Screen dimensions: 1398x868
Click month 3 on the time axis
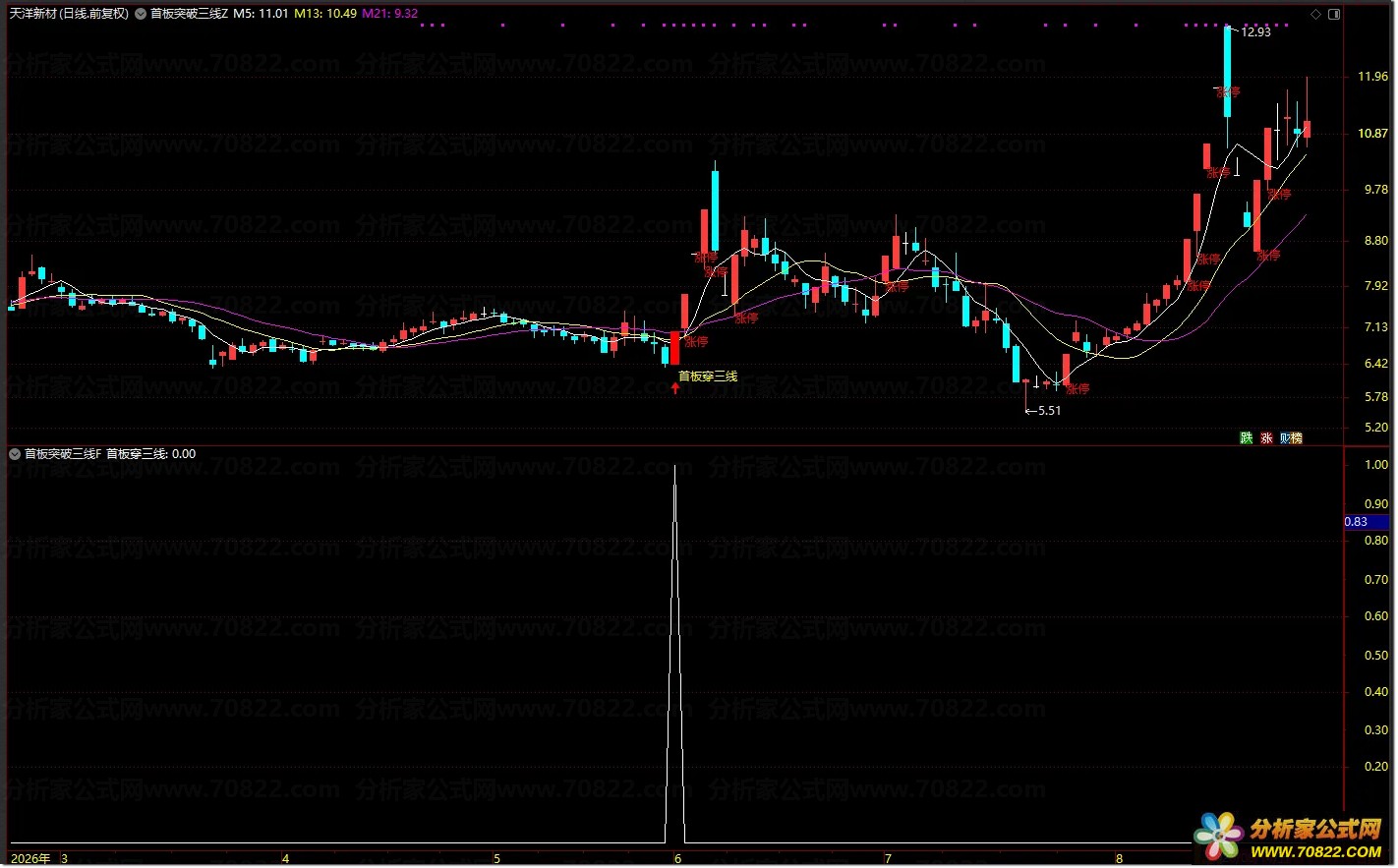[65, 858]
